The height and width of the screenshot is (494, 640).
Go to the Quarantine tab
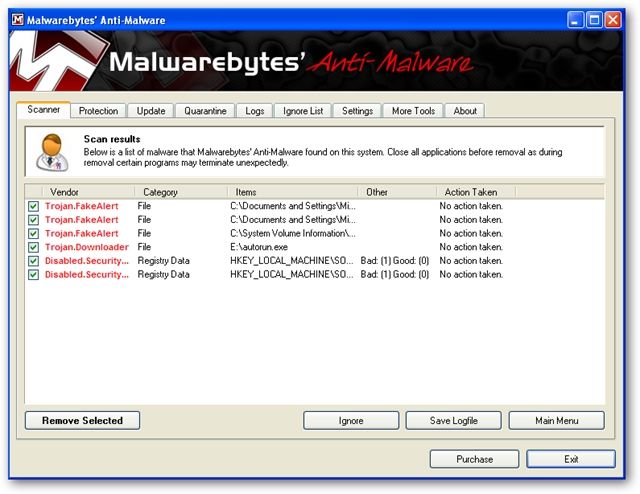pyautogui.click(x=205, y=111)
